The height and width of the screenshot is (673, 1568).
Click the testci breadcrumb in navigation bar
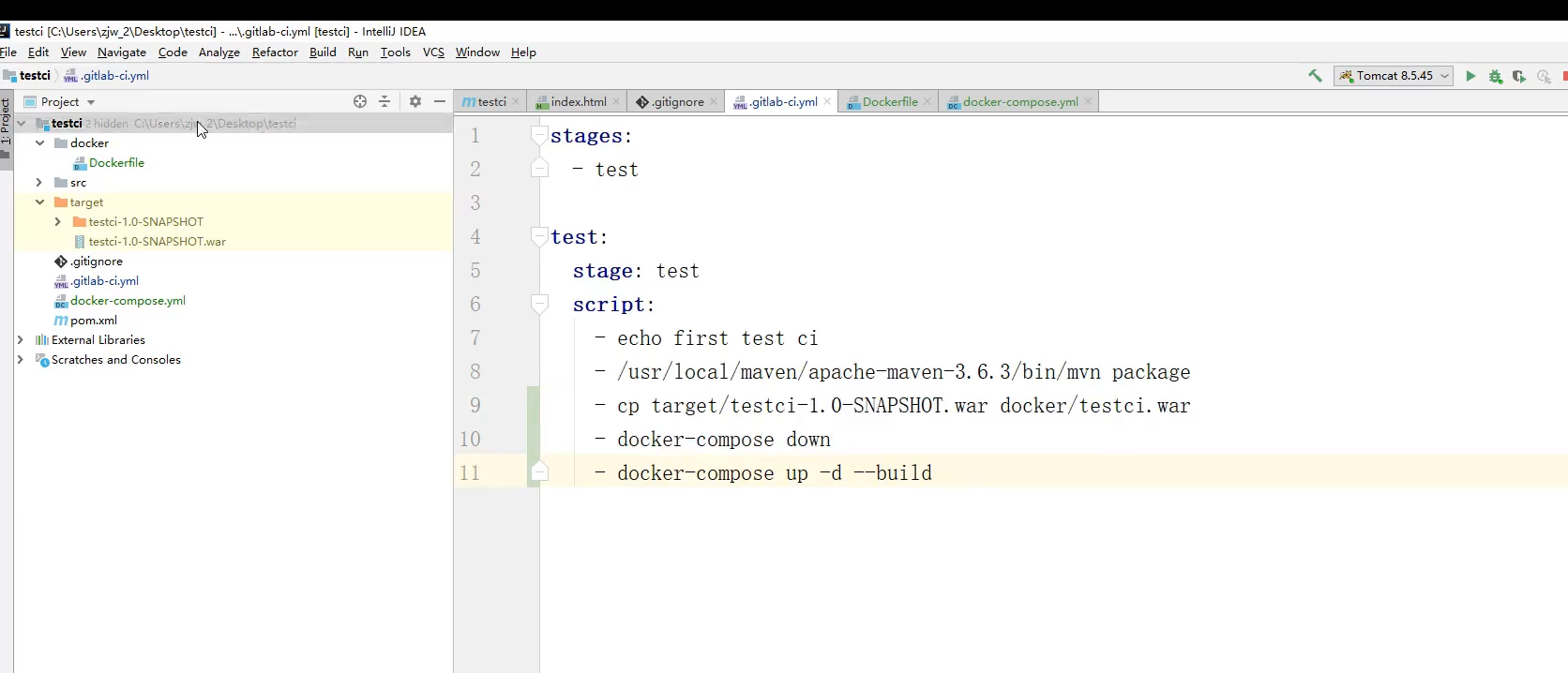click(x=35, y=76)
